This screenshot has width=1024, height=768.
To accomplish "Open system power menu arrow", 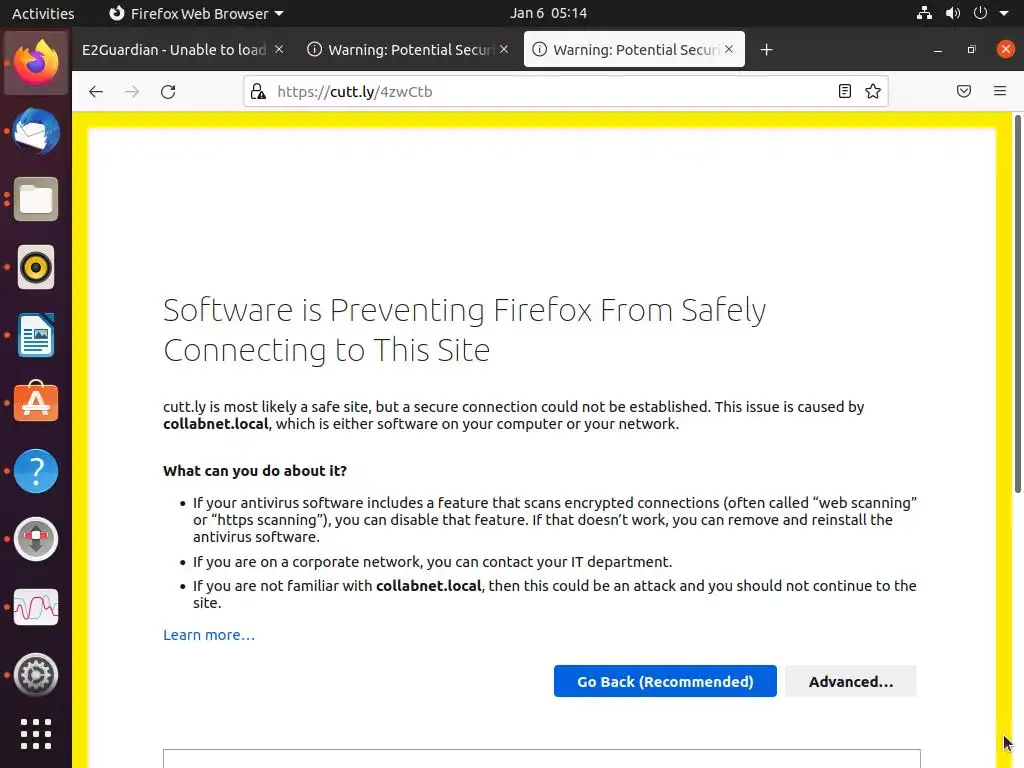I will pyautogui.click(x=1004, y=14).
